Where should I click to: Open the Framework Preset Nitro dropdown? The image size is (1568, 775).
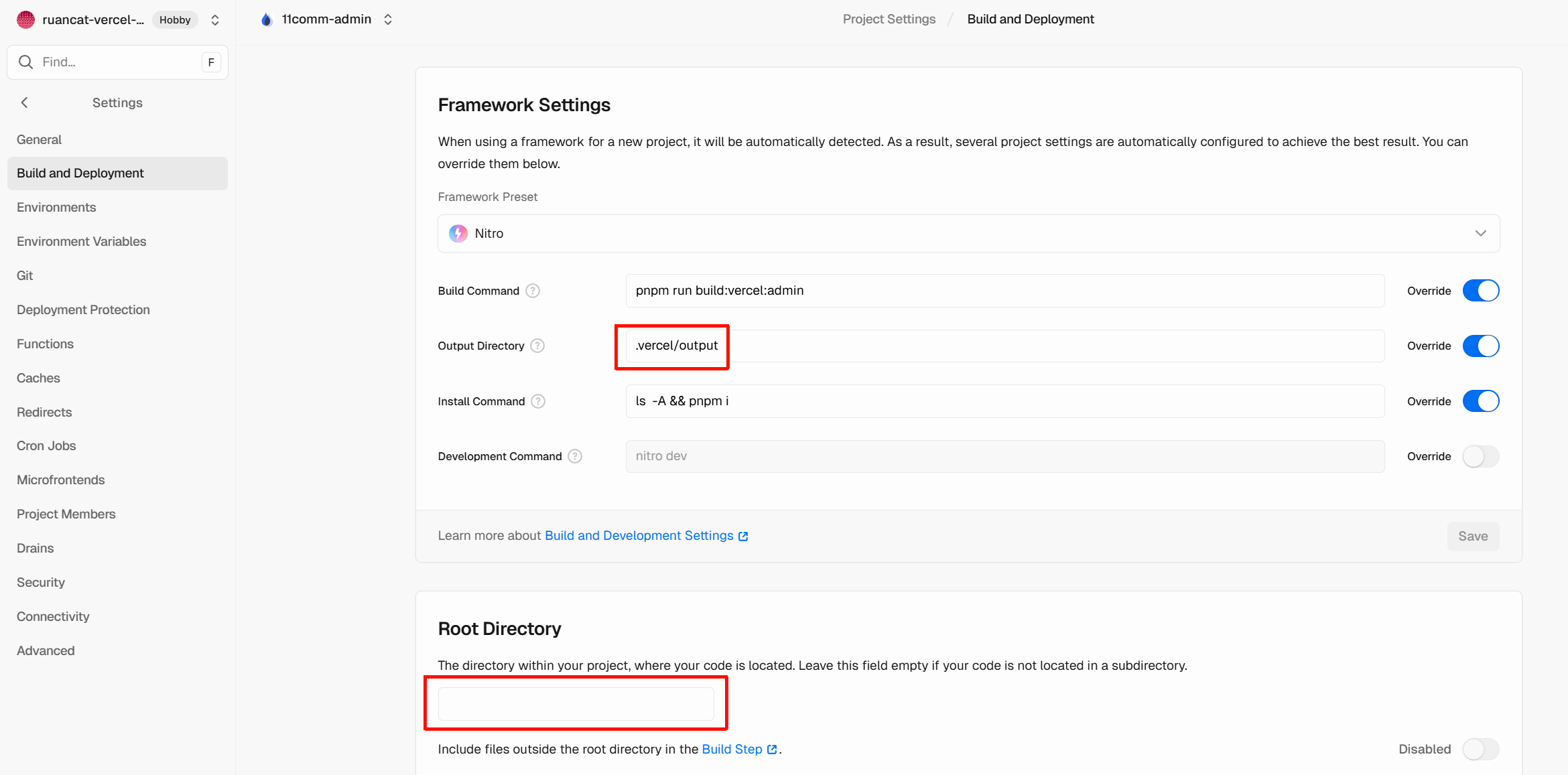click(968, 233)
